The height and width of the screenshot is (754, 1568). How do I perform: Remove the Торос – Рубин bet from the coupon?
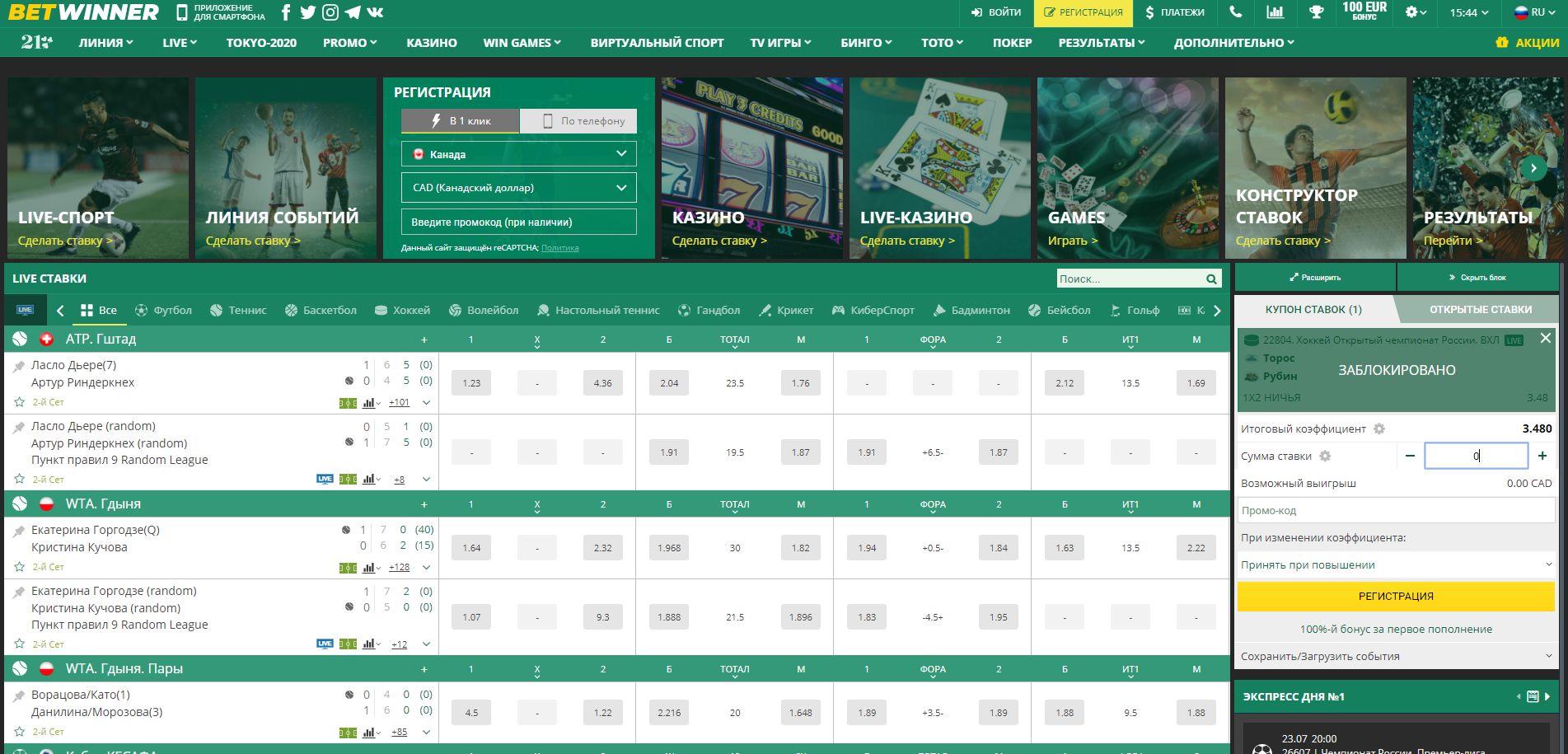tap(1546, 338)
